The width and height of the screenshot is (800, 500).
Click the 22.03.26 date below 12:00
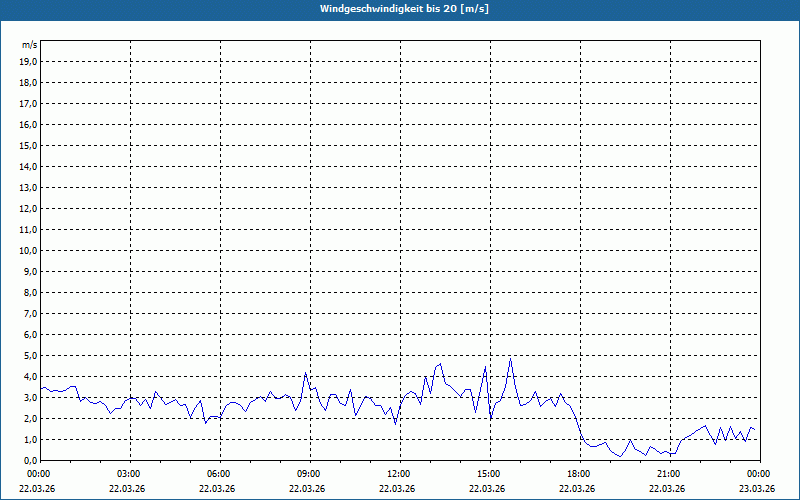[397, 489]
